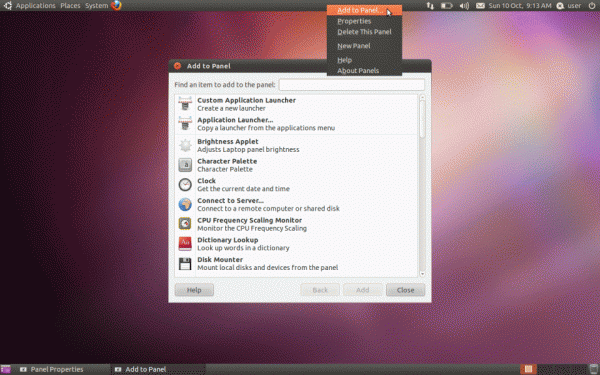600x375 pixels.
Task: Click the Back button
Action: point(320,290)
